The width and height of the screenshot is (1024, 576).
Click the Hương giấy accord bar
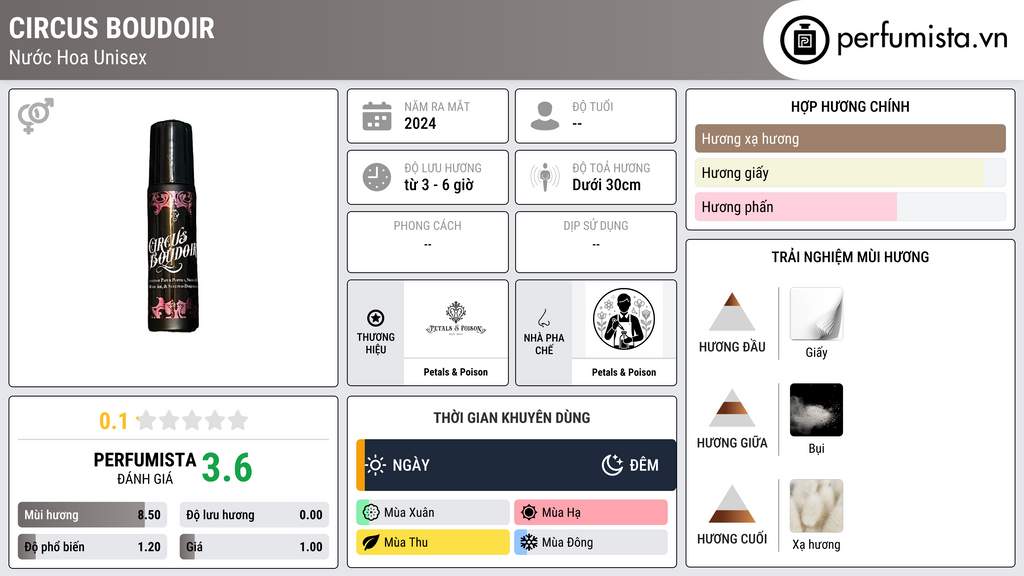coord(850,173)
